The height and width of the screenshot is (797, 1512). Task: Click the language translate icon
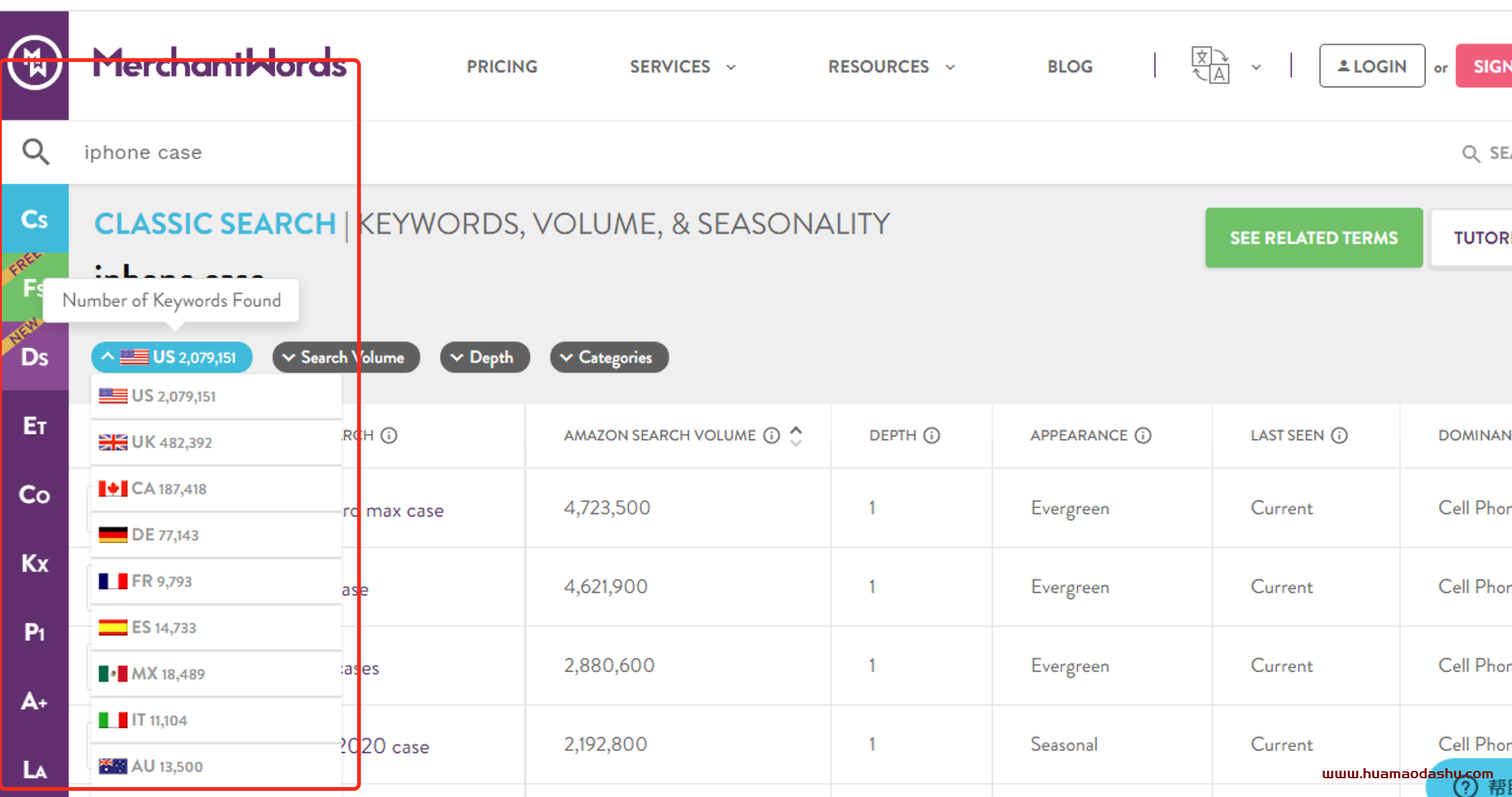[1210, 65]
